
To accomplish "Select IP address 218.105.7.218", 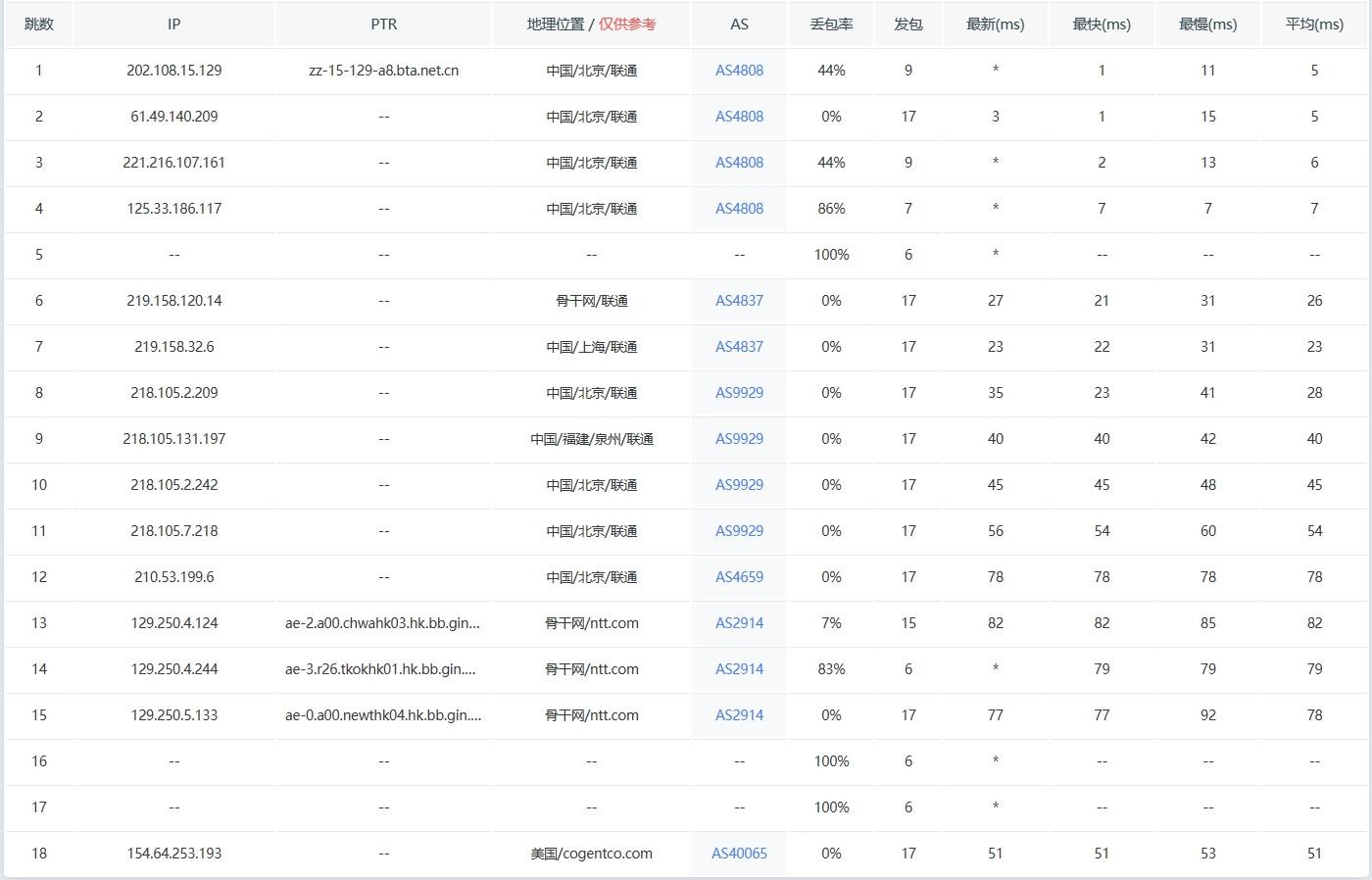I will point(174,531).
